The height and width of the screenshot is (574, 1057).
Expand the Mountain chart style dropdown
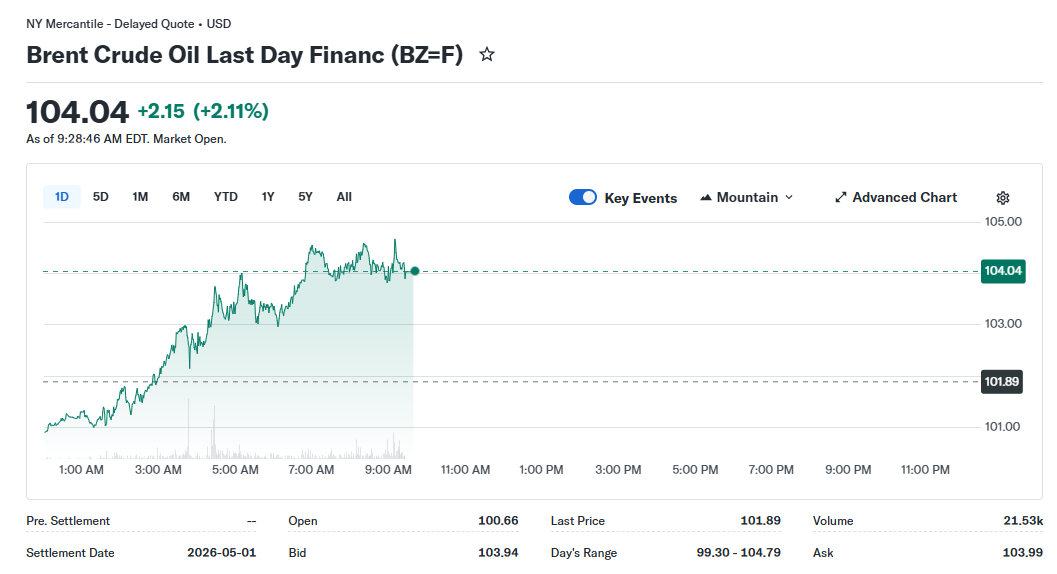pyautogui.click(x=788, y=198)
